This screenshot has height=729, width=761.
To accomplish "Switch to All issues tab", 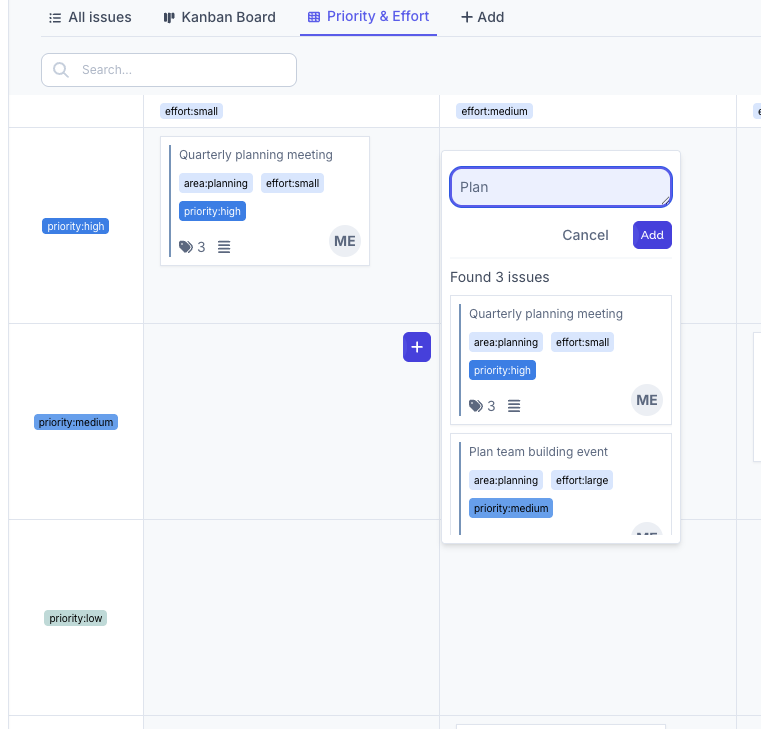I will pyautogui.click(x=90, y=17).
